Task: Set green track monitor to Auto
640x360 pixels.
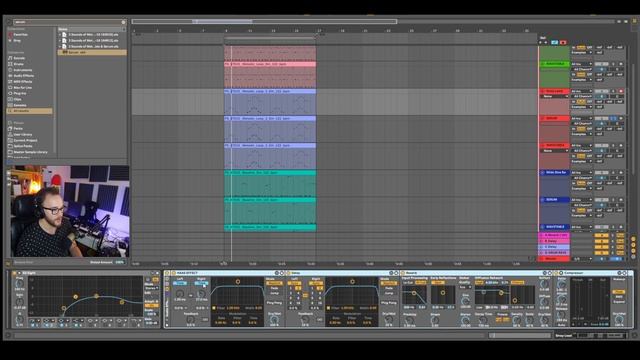Action: pyautogui.click(x=581, y=75)
